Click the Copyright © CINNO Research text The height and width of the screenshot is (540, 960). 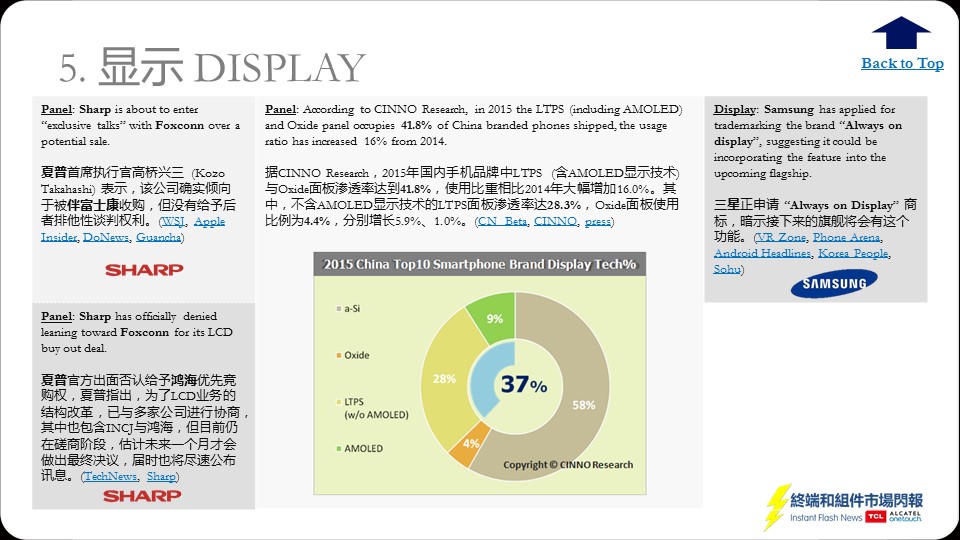[568, 465]
